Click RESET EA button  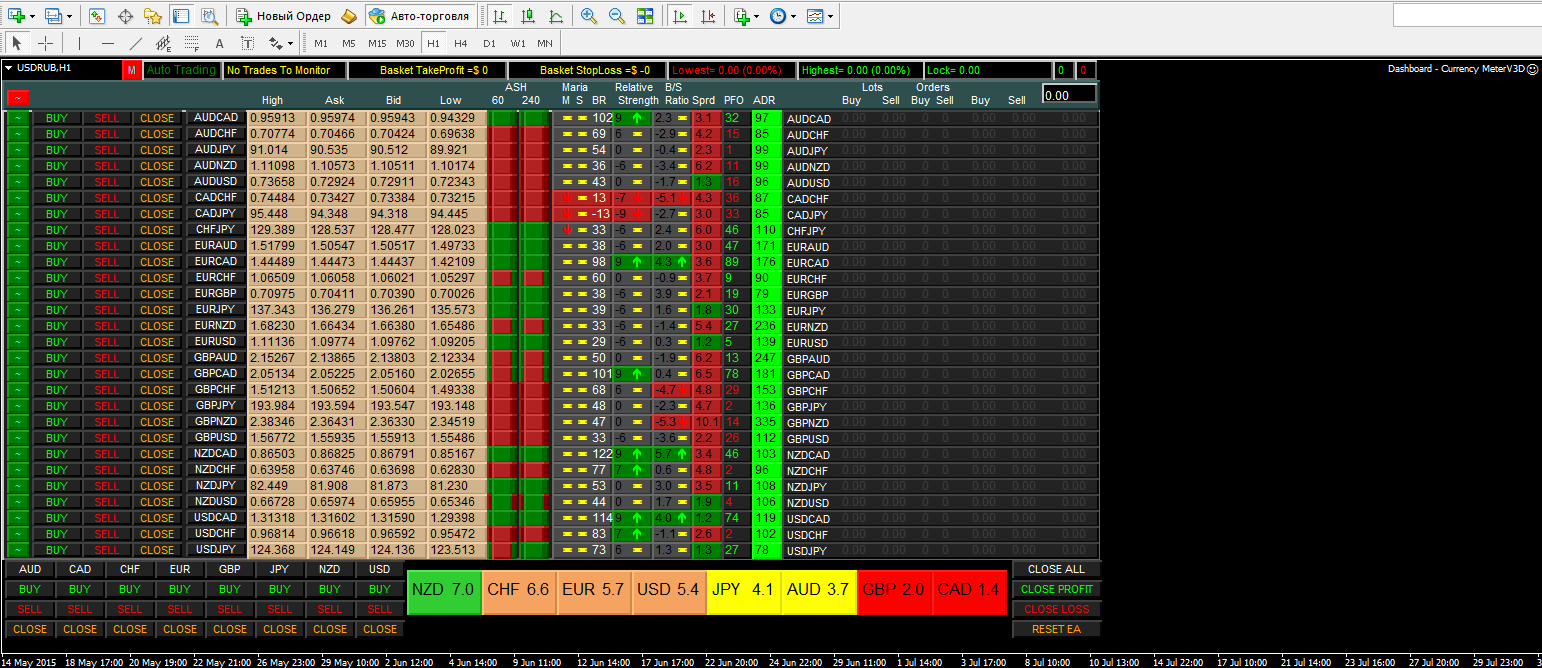(1056, 629)
